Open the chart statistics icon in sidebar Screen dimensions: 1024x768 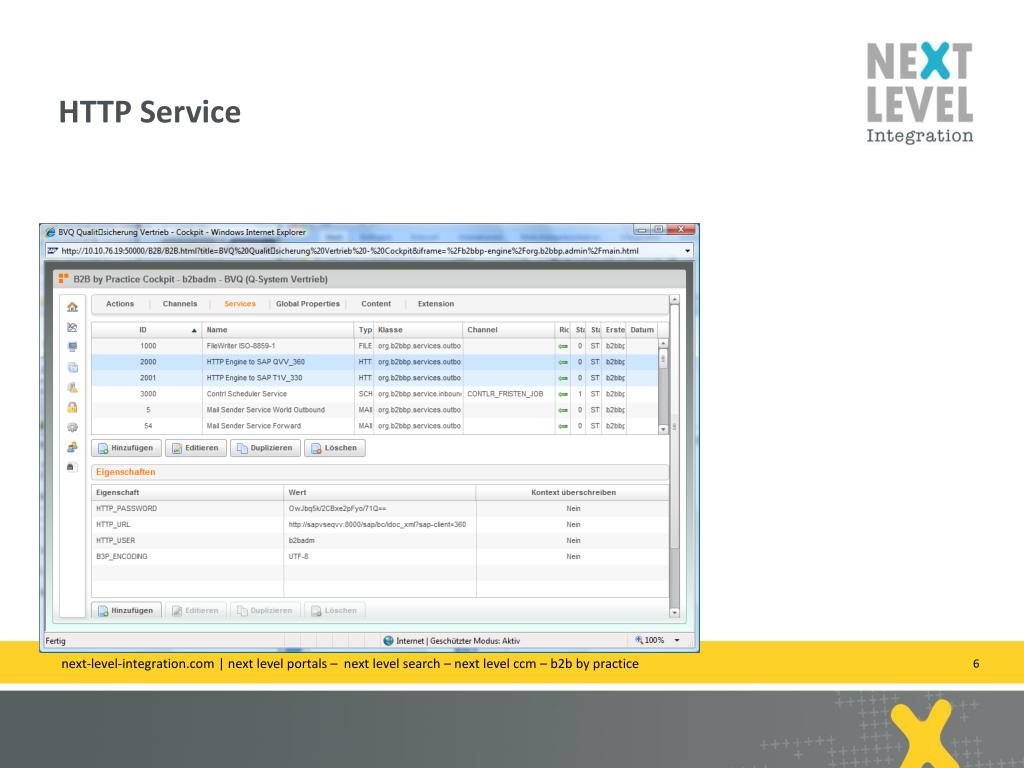point(72,327)
